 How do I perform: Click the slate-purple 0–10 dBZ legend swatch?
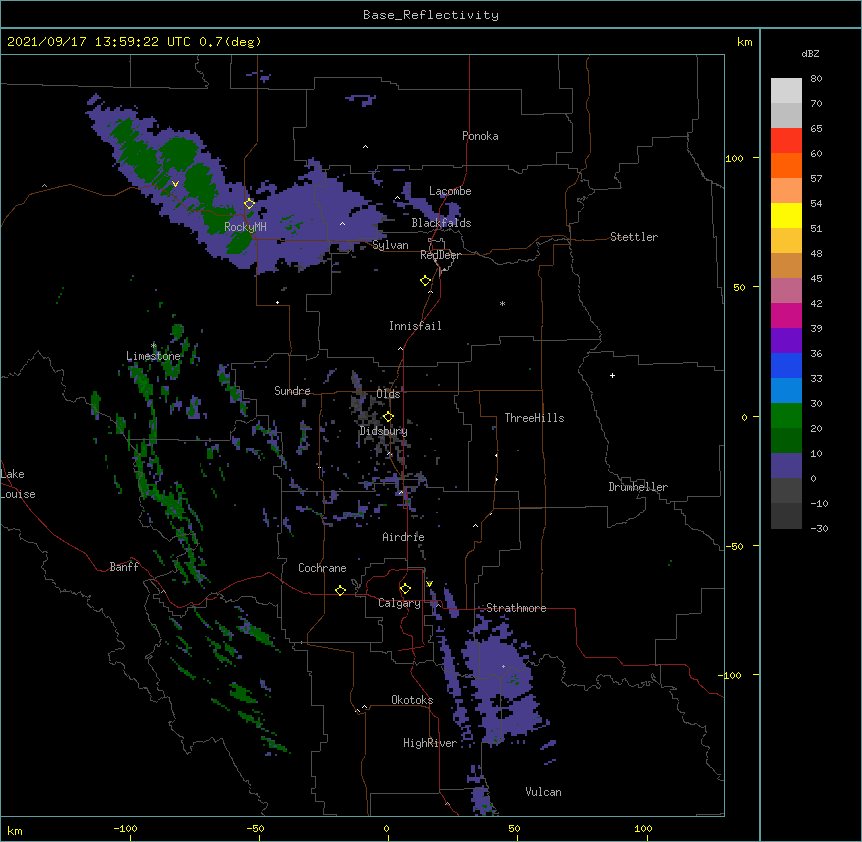[x=786, y=466]
